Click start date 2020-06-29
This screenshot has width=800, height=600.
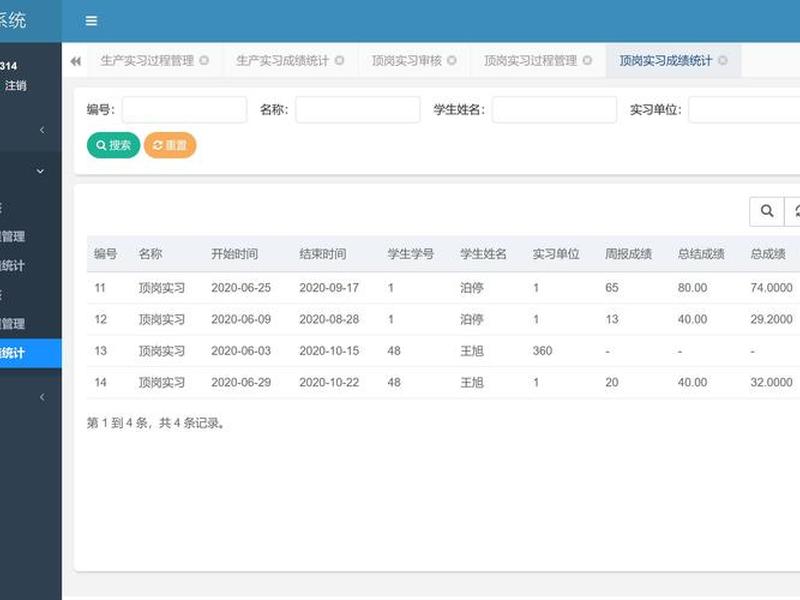coord(241,383)
